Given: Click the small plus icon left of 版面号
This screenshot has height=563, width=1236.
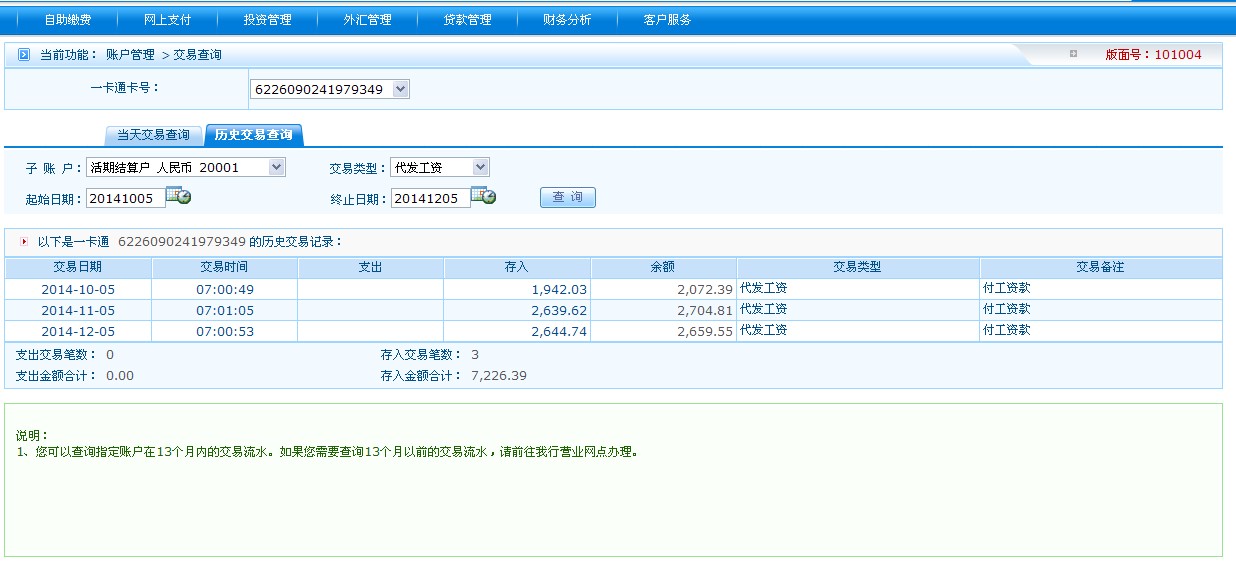Looking at the screenshot, I should (x=1073, y=54).
